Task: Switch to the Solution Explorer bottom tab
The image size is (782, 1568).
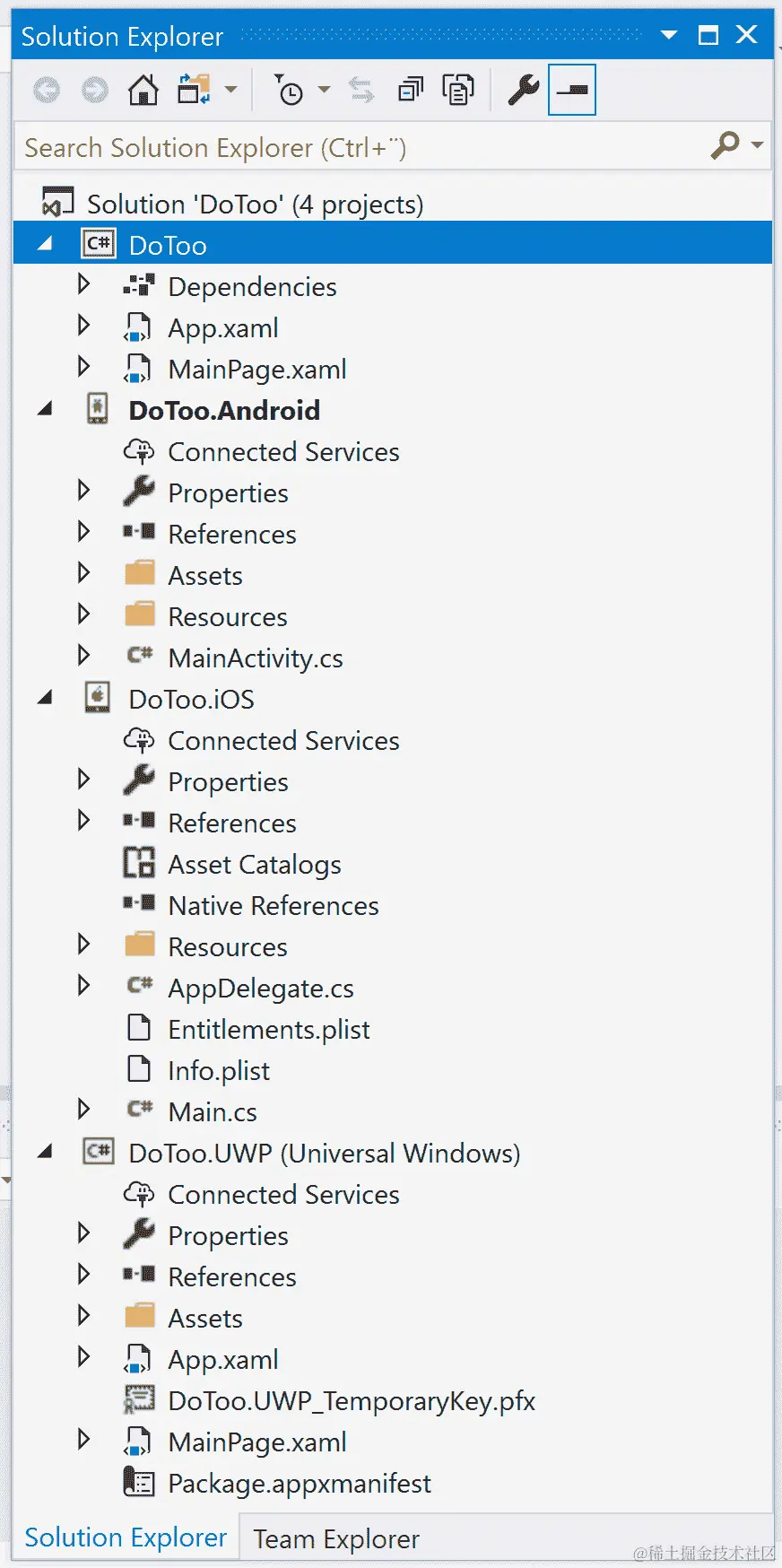Action: click(126, 1538)
